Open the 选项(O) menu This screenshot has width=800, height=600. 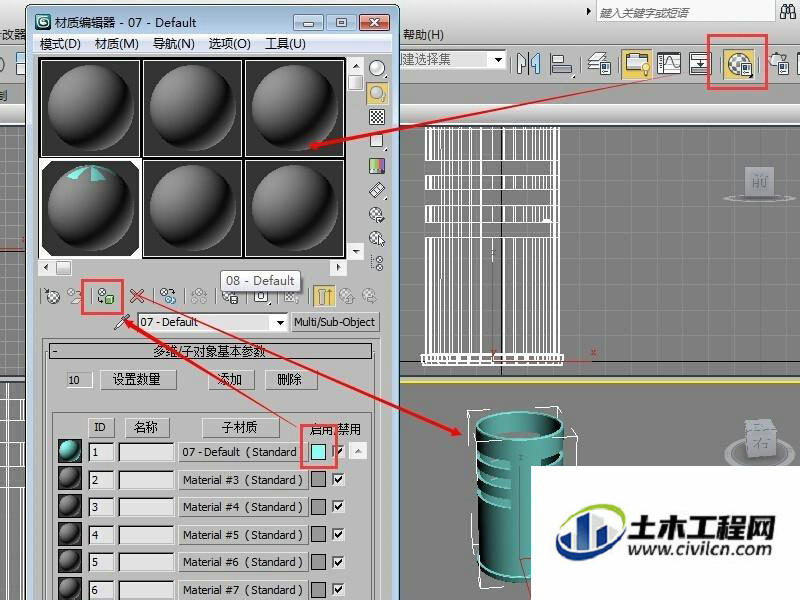[x=230, y=44]
